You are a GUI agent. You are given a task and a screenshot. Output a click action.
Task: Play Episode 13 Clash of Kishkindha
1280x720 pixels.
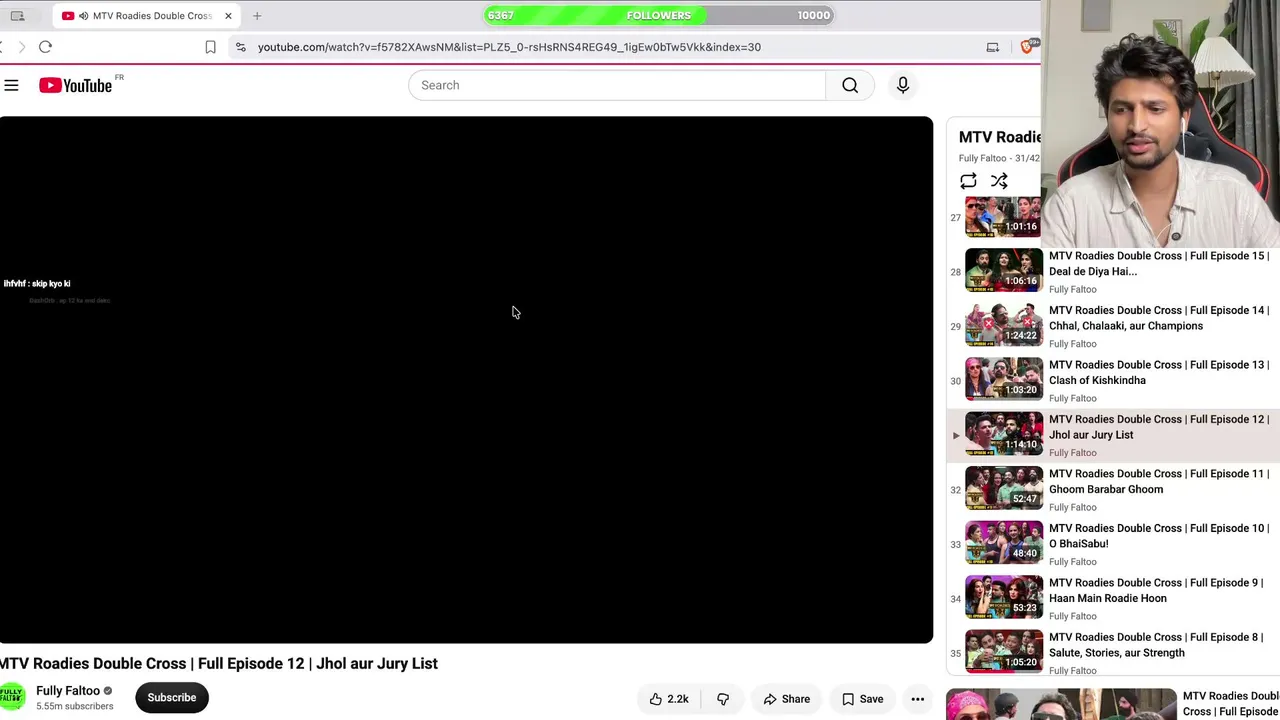pyautogui.click(x=1159, y=372)
